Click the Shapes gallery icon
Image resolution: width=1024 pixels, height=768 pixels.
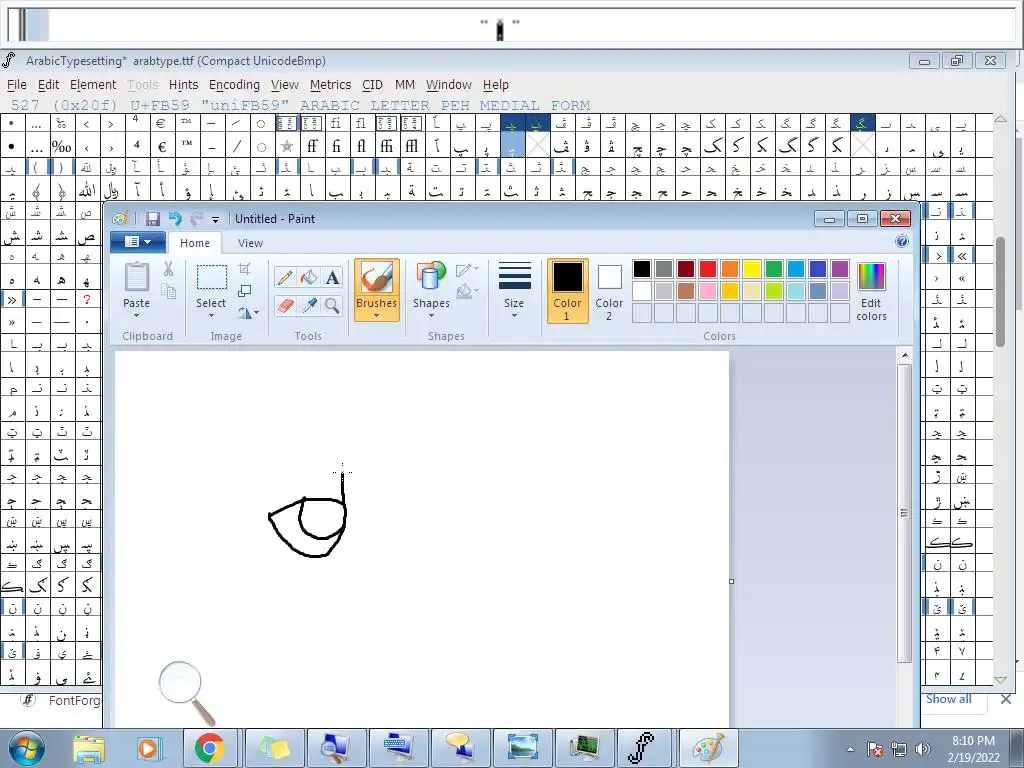coord(431,277)
